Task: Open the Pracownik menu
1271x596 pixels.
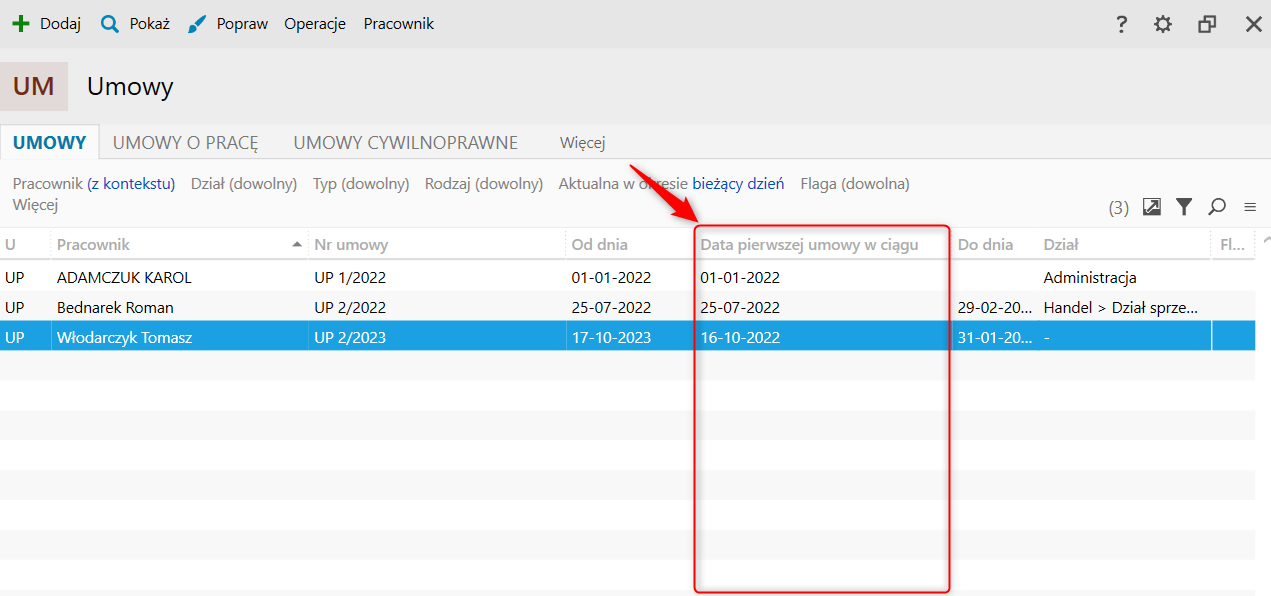Action: pyautogui.click(x=398, y=24)
